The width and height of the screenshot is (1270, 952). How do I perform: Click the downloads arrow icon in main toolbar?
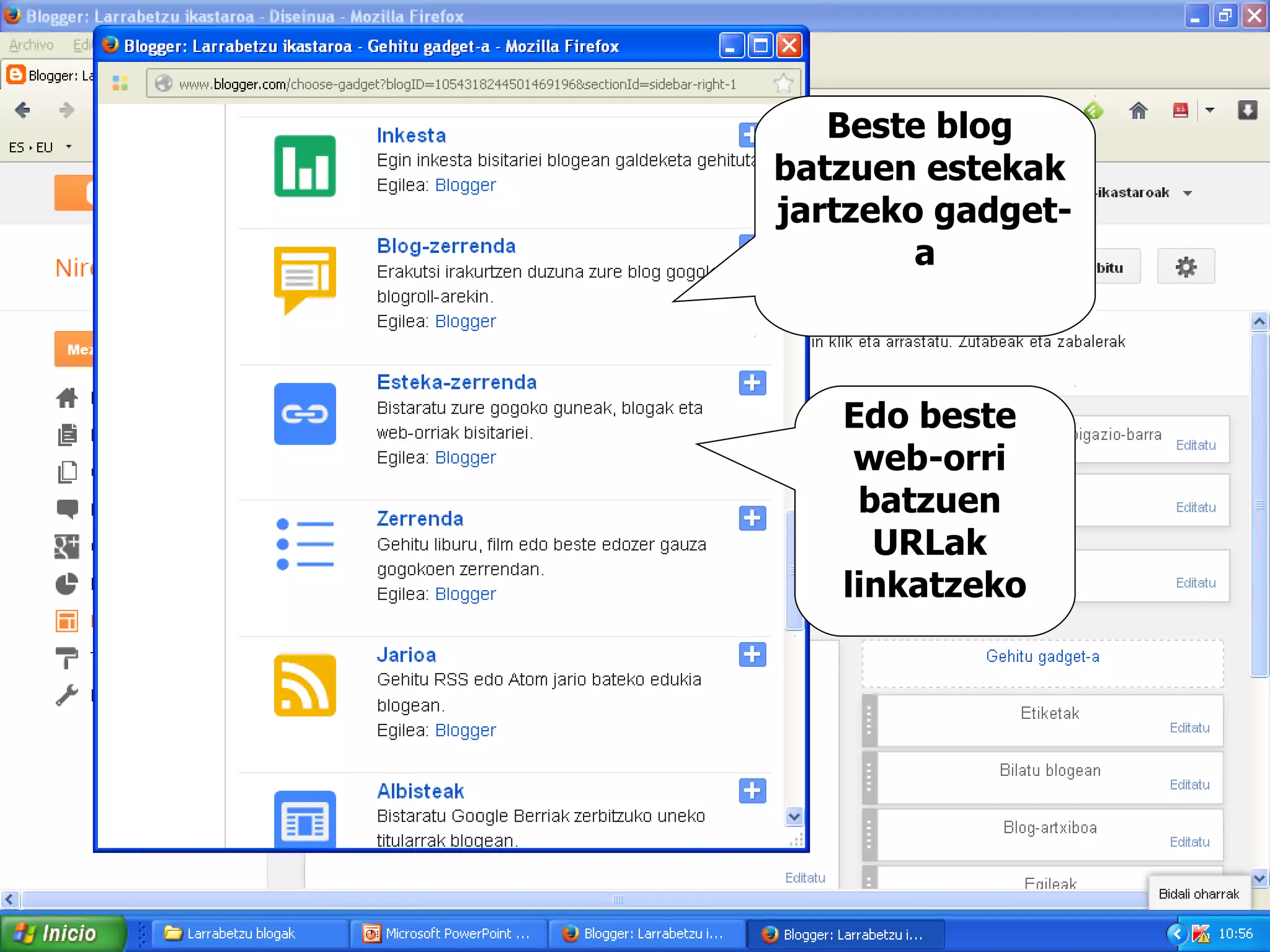click(x=1247, y=110)
